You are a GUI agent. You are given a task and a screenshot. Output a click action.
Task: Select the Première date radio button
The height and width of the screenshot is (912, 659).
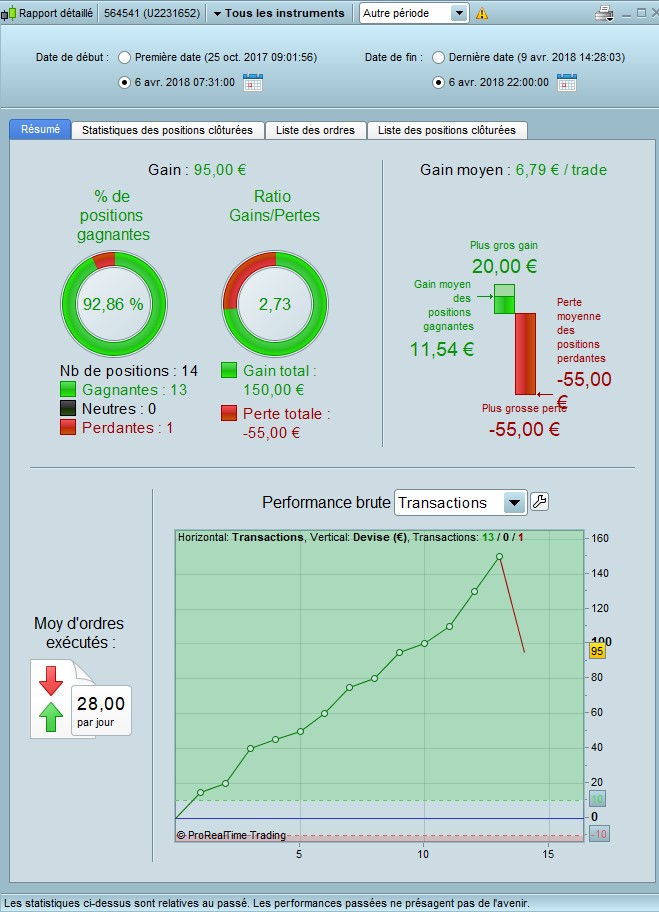point(124,58)
